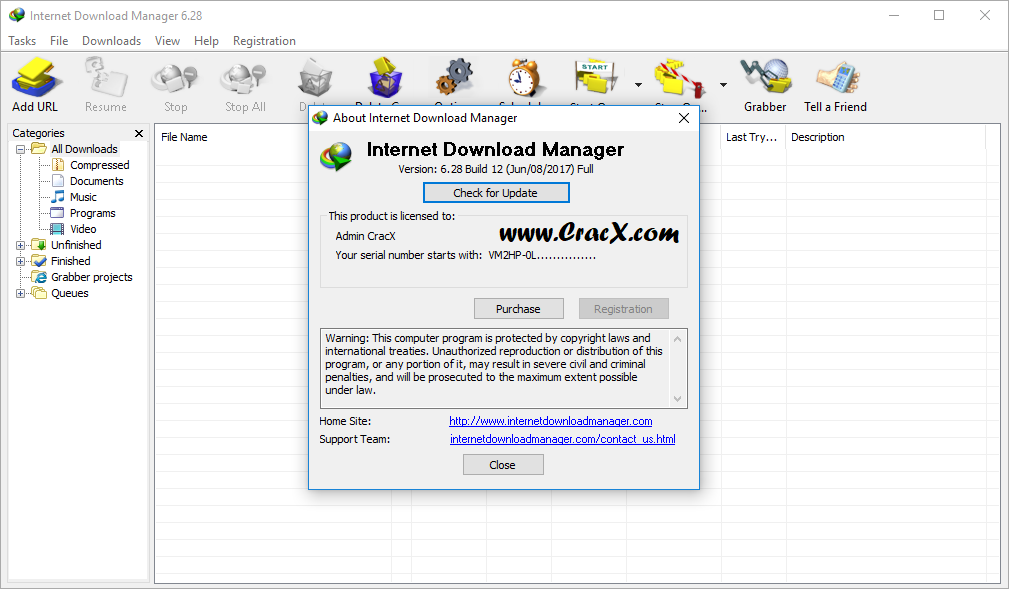
Task: Open the Registration menu
Action: tap(264, 41)
